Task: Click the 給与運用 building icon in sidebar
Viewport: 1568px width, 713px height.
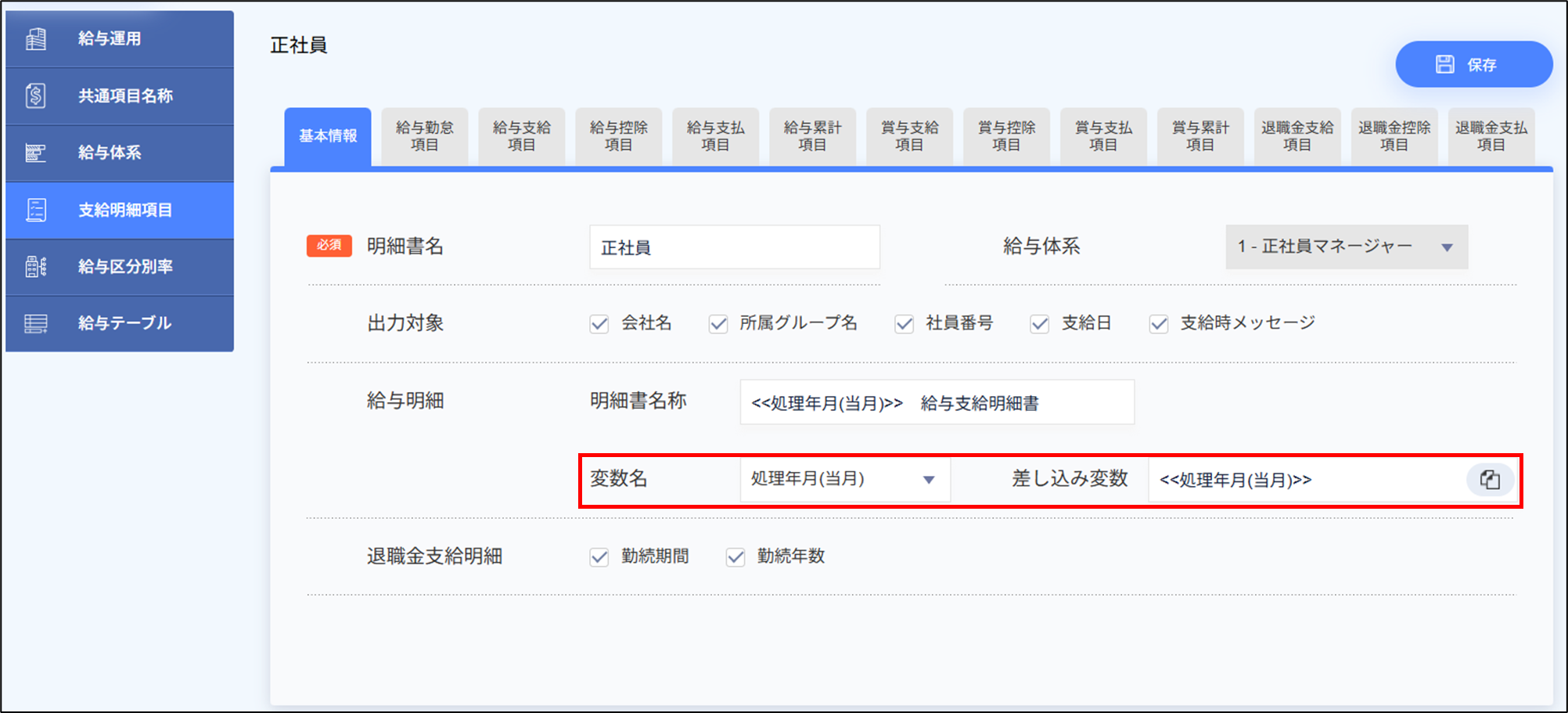Action: tap(36, 39)
